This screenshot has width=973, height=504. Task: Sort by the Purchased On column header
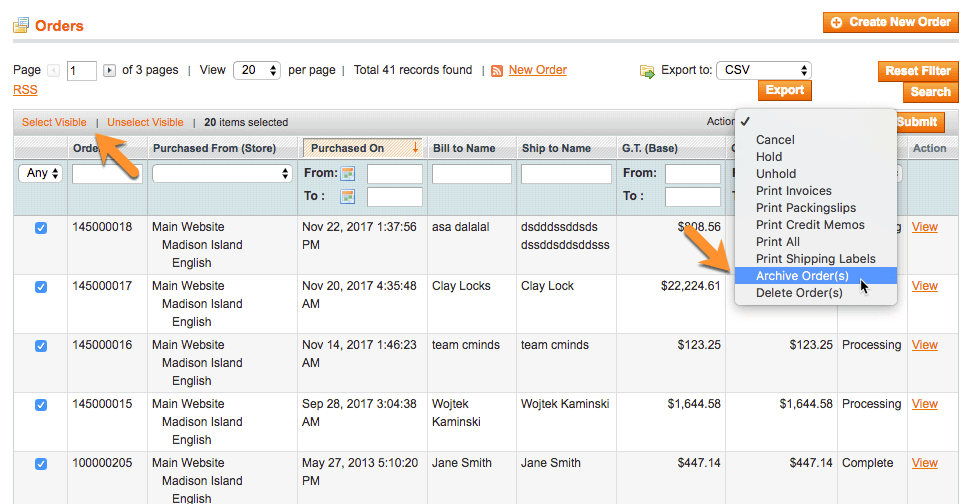[x=347, y=148]
